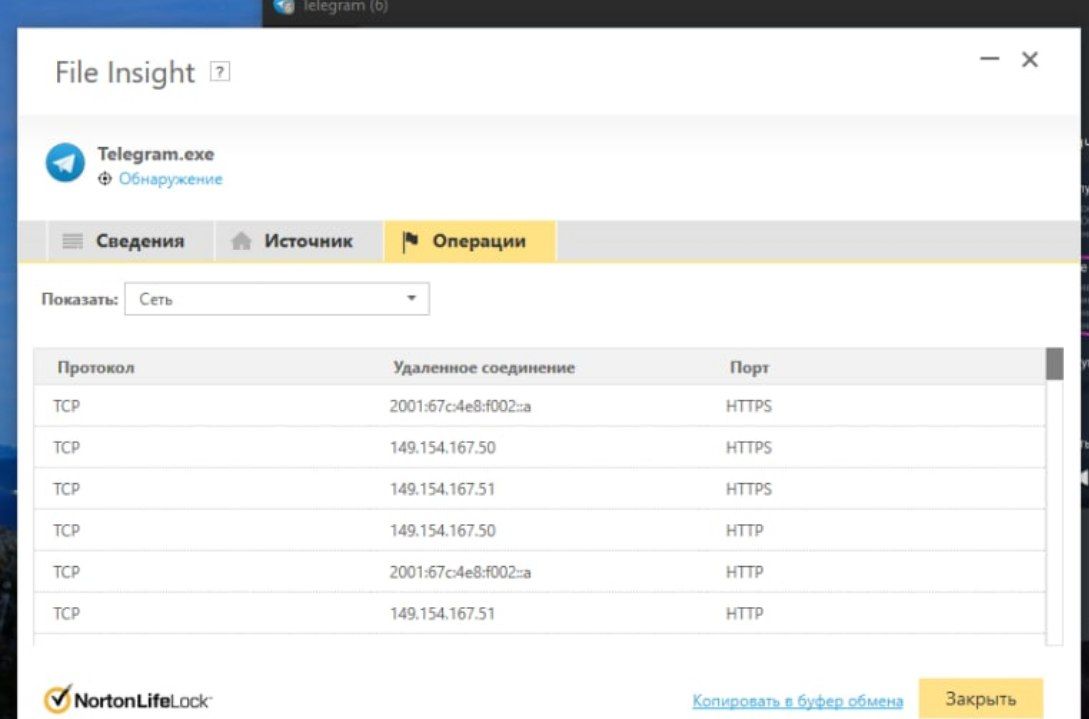Sort by the Протокол column header
Screen dimensions: 1089x719
96,367
